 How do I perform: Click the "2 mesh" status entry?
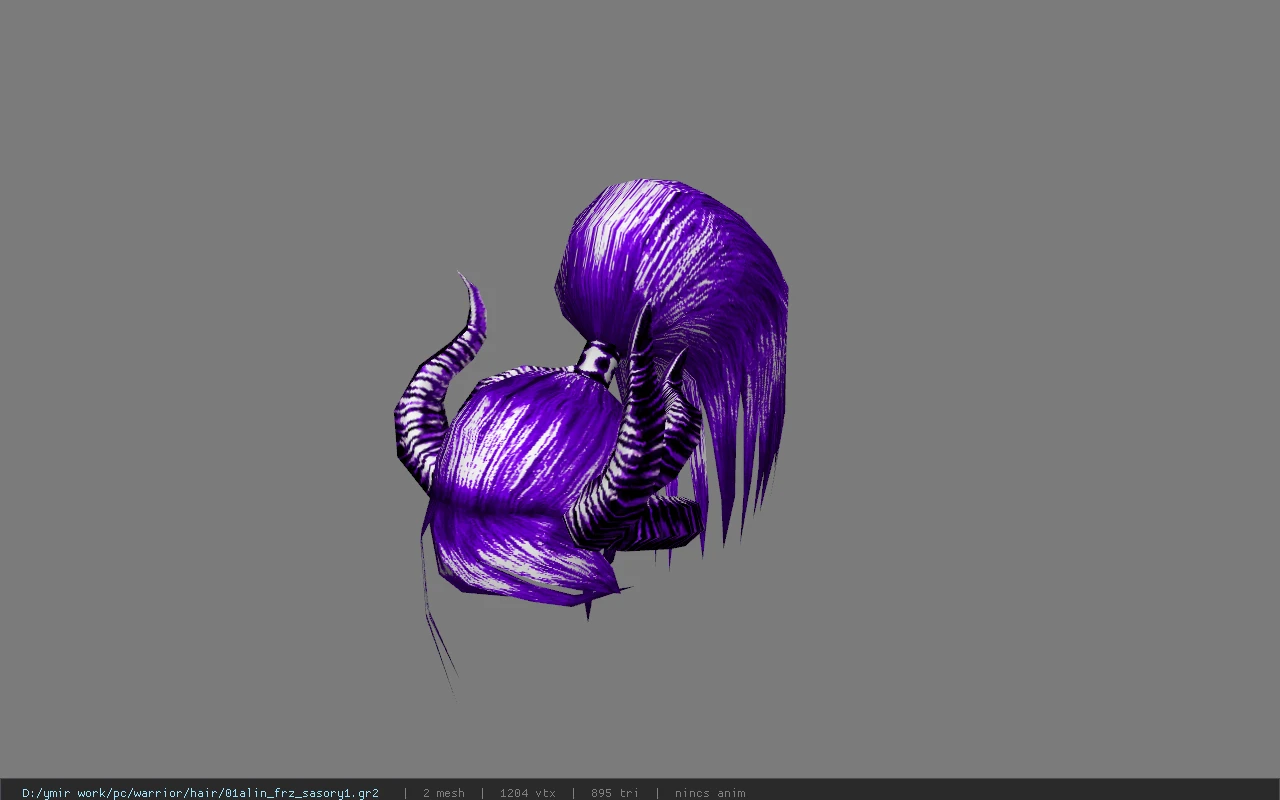[x=443, y=793]
